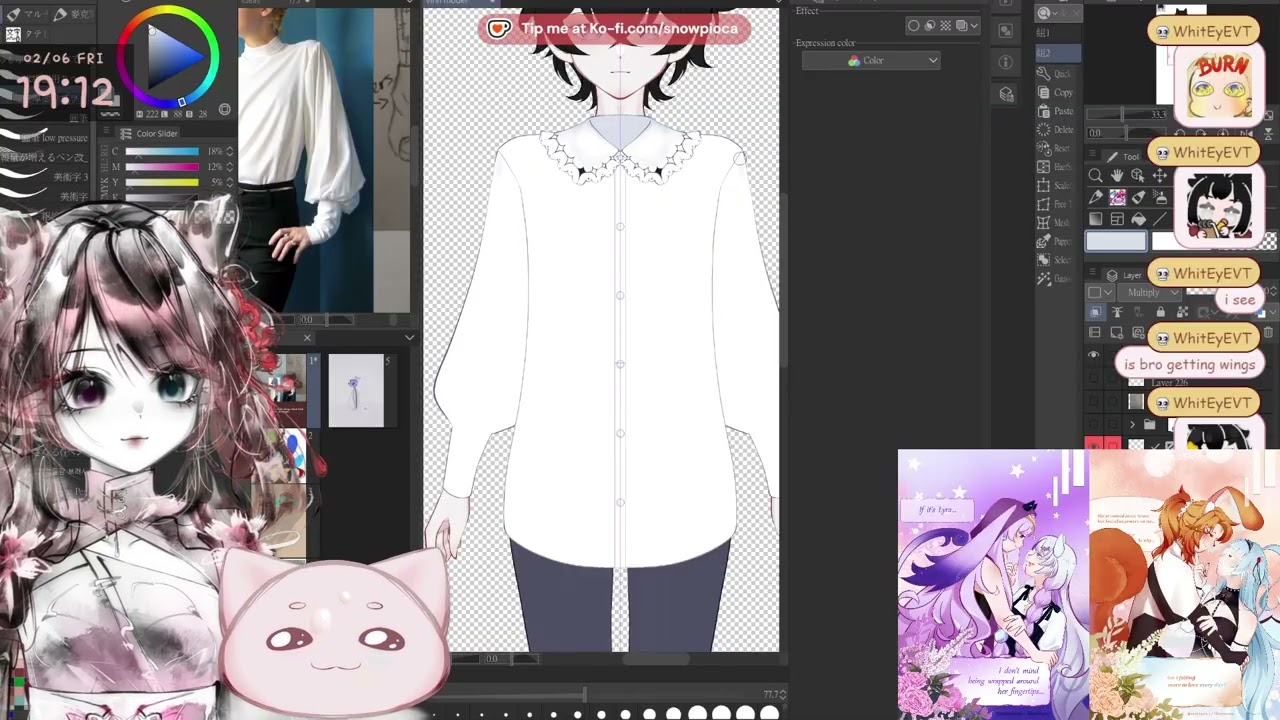Click the Paste command icon
Image resolution: width=1280 pixels, height=720 pixels.
pos(1043,111)
